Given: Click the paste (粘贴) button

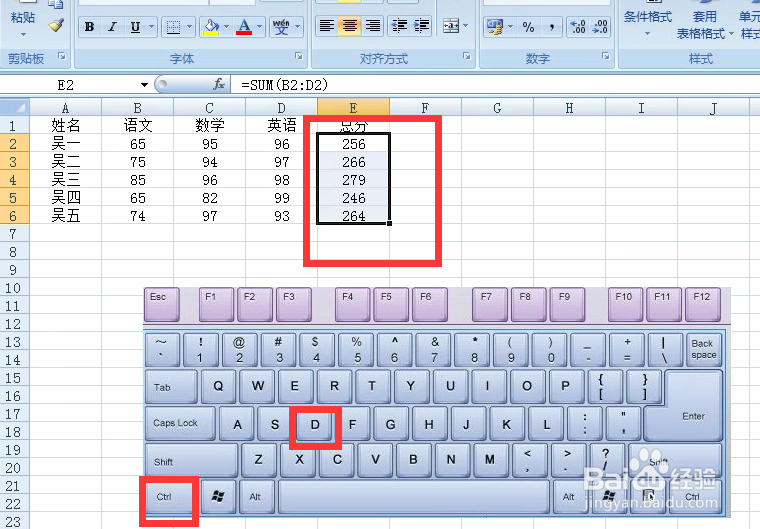Looking at the screenshot, I should point(23,15).
